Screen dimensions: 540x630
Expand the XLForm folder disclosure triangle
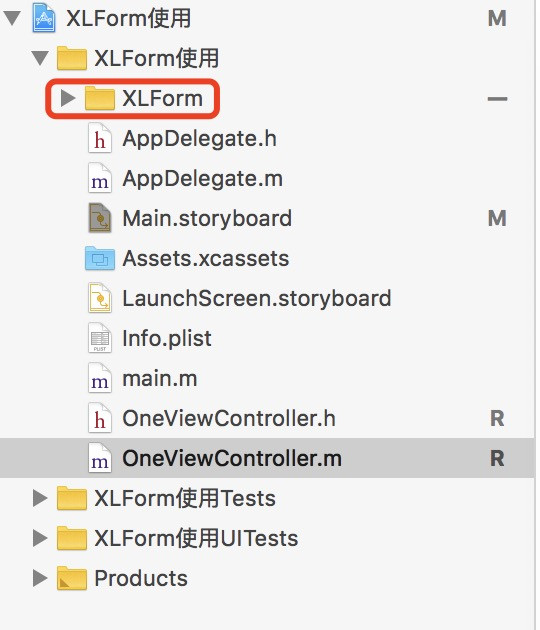tap(68, 98)
